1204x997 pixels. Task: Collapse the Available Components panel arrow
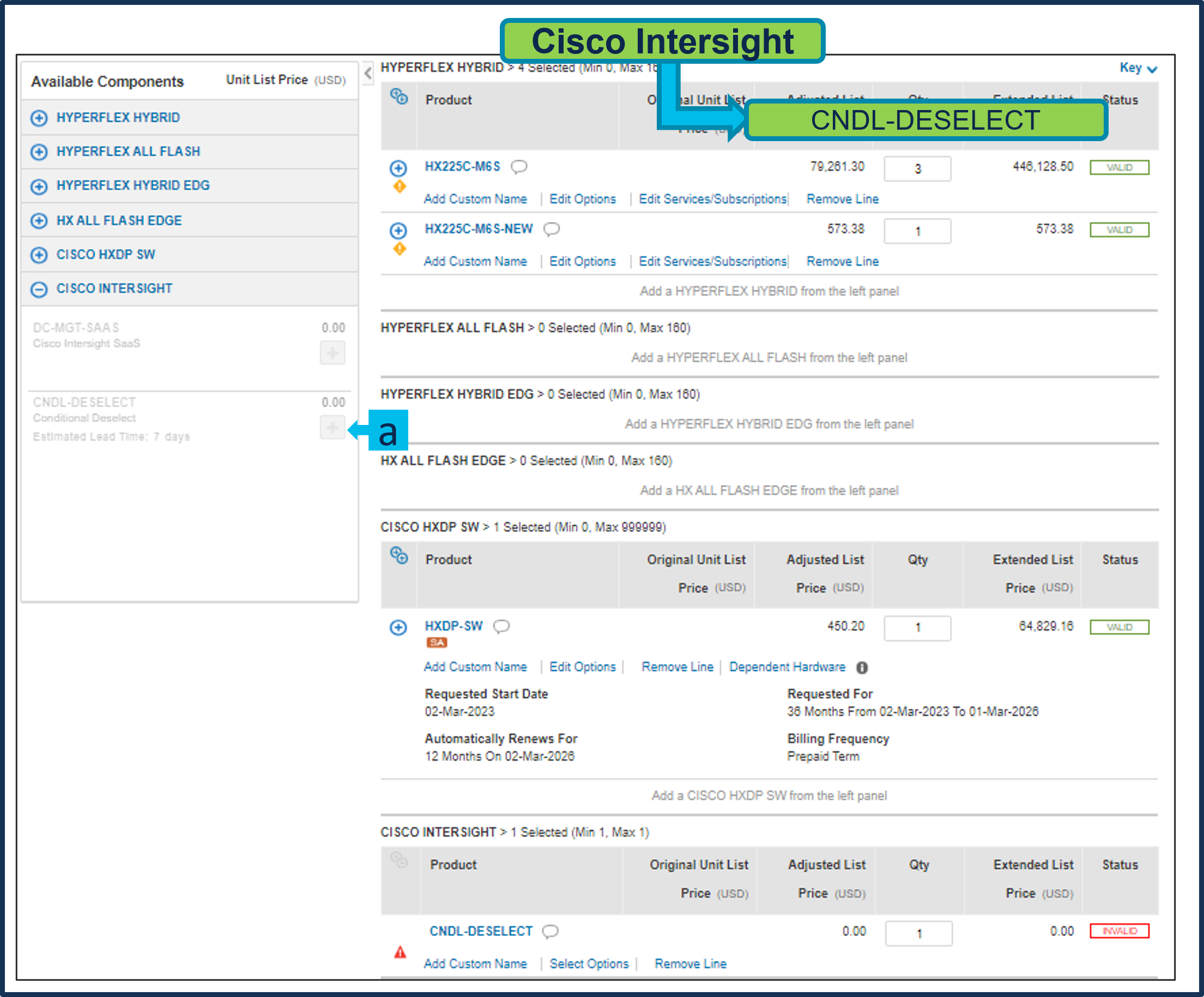click(x=368, y=73)
